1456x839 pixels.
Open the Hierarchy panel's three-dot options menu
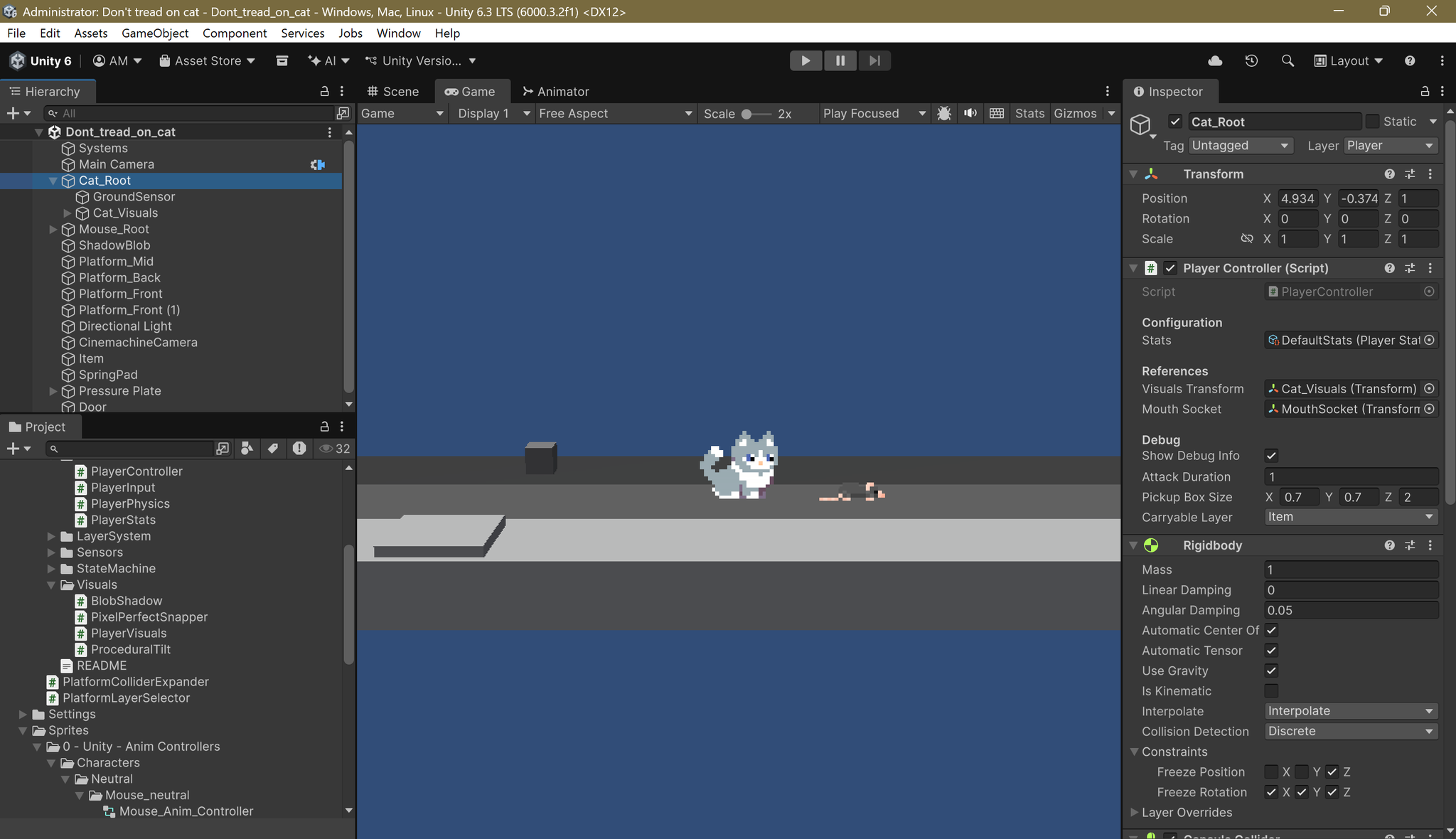342,91
